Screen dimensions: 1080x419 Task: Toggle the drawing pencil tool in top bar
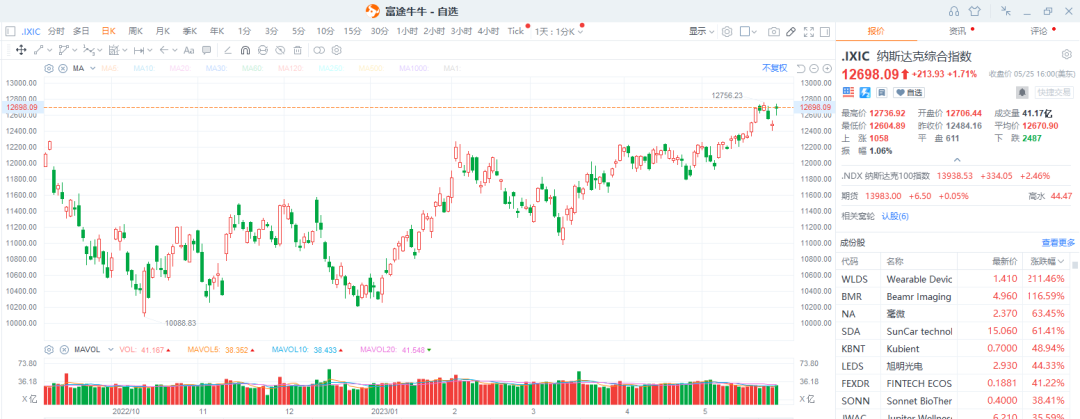[791, 31]
